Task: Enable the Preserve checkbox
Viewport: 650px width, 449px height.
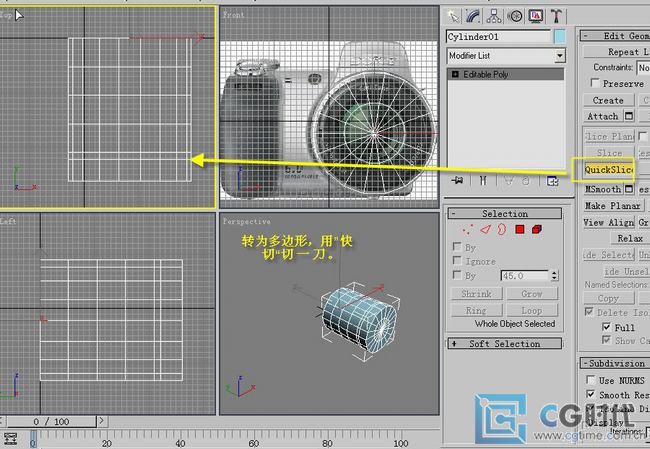Action: pos(595,83)
